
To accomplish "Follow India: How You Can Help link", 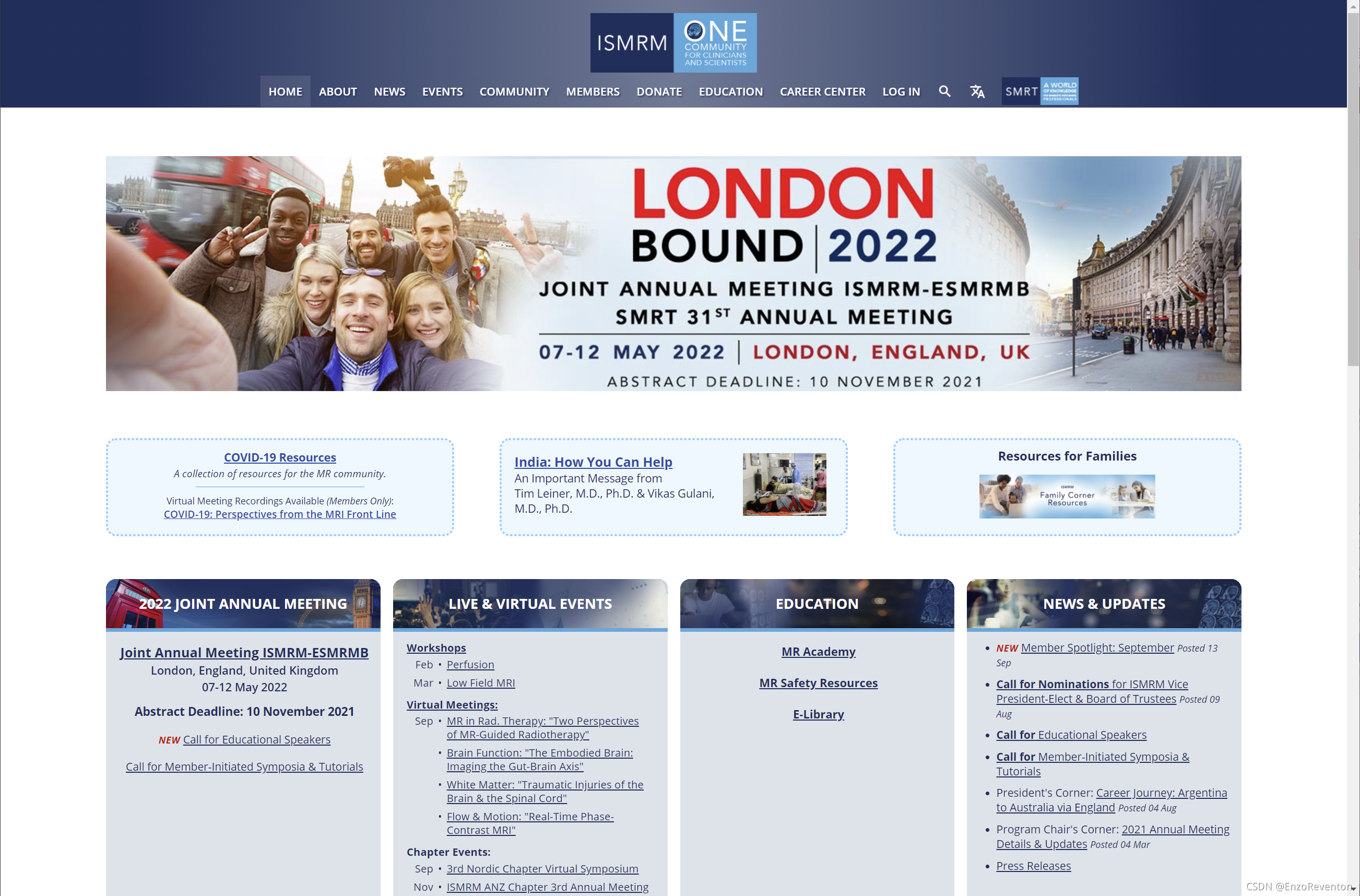I will (x=593, y=462).
